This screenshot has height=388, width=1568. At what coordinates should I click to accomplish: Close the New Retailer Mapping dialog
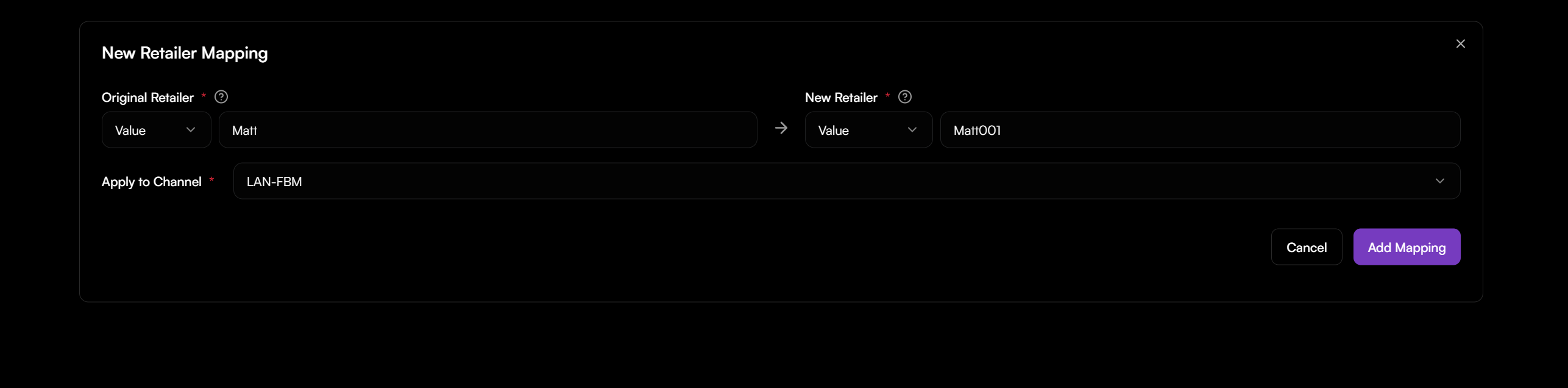[x=1460, y=44]
